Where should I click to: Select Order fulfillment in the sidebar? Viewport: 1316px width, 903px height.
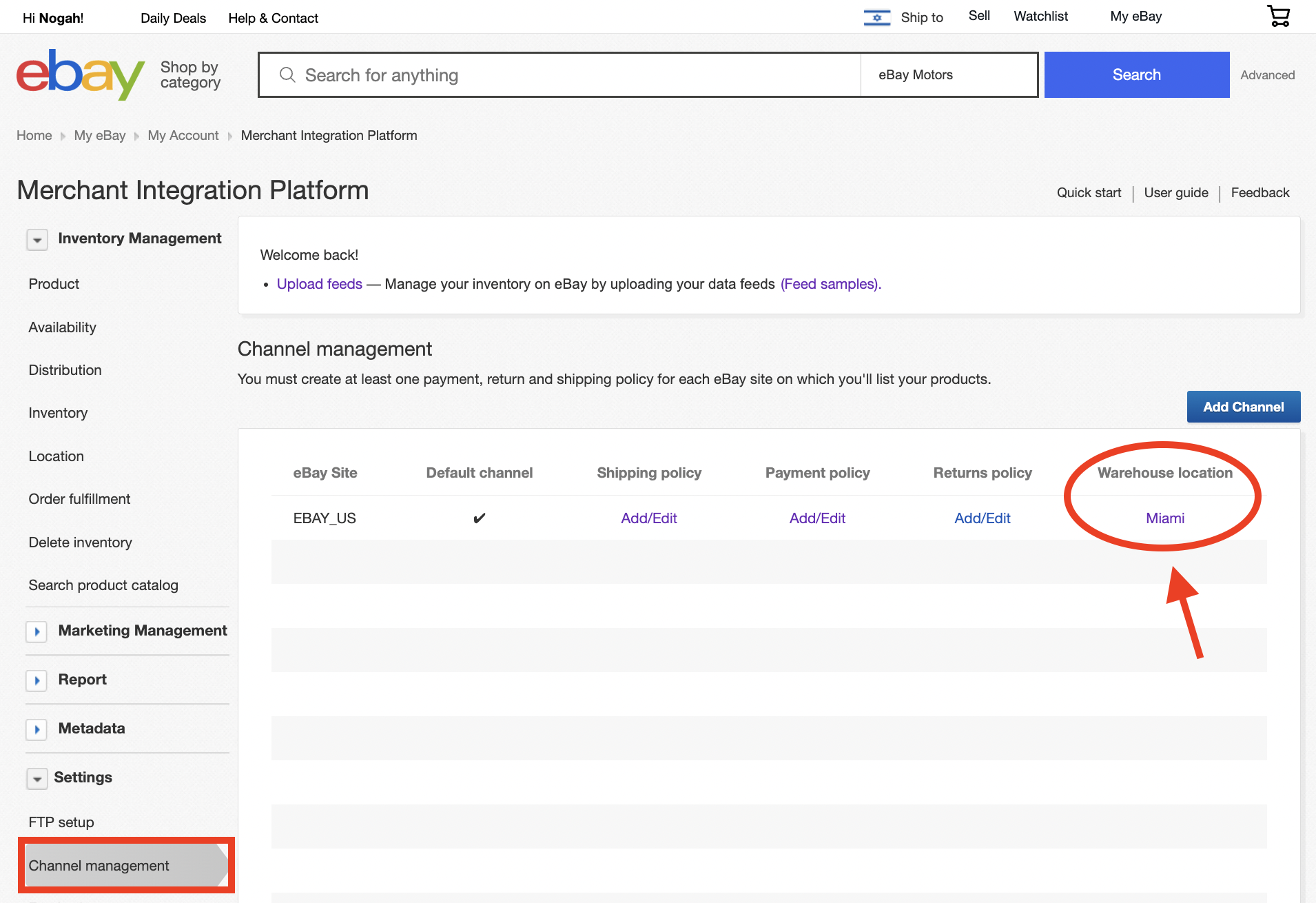click(79, 499)
